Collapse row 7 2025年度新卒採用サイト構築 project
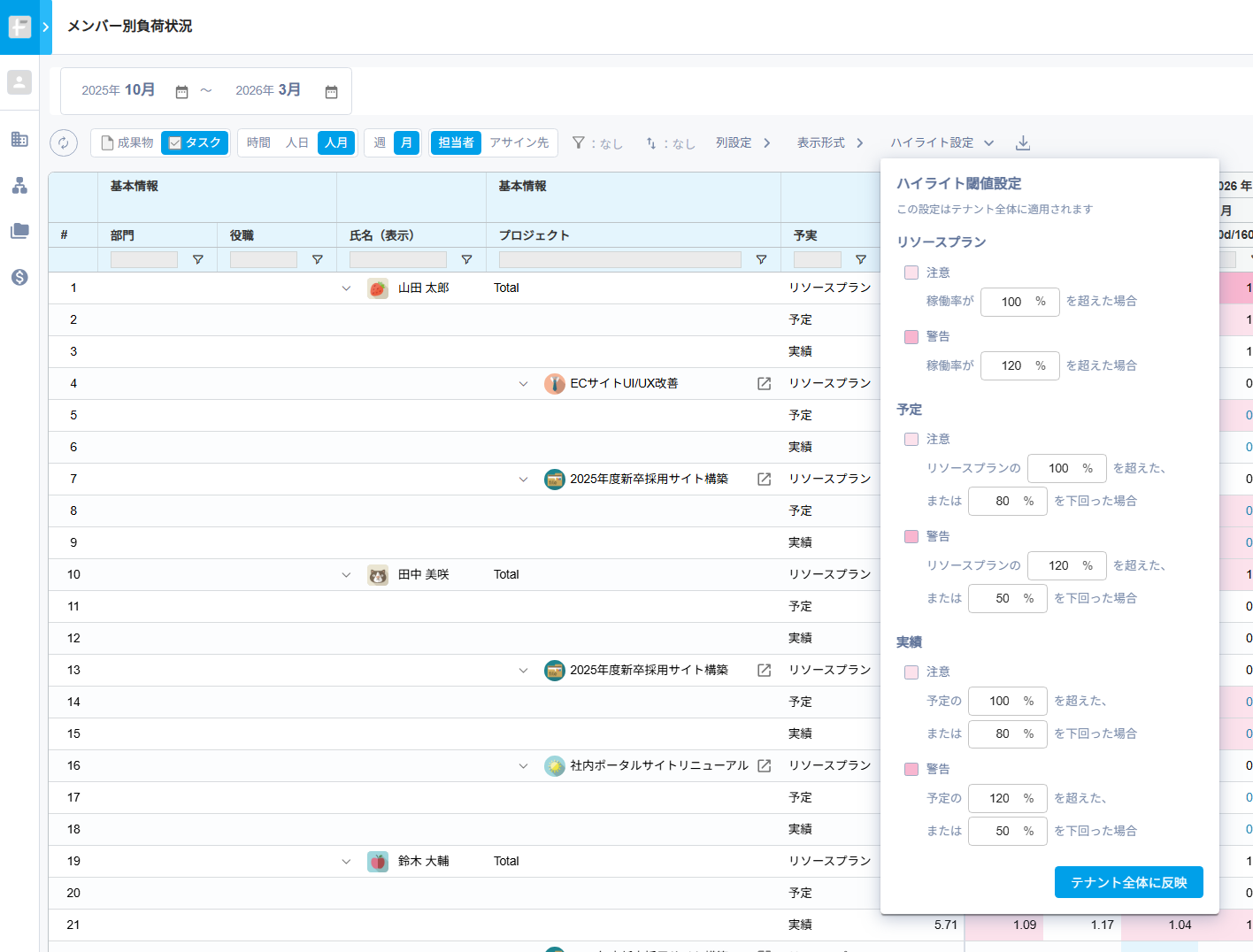This screenshot has width=1253, height=952. [523, 480]
